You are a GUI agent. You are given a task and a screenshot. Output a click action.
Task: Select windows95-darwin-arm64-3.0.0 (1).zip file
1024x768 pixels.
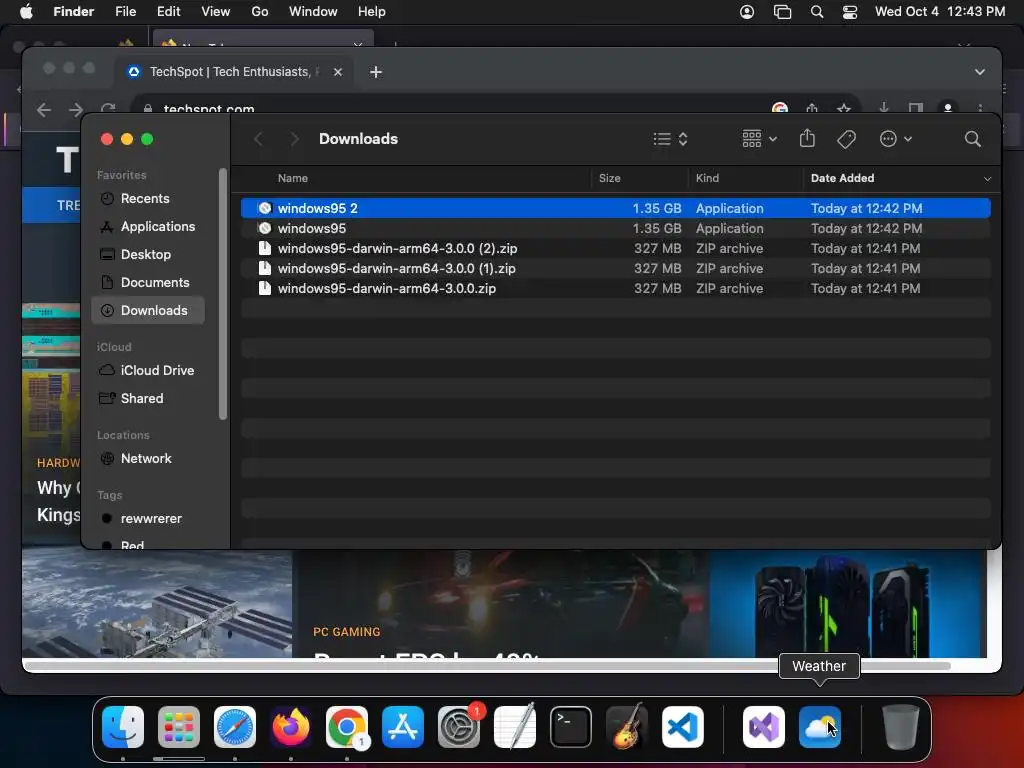coord(616,268)
